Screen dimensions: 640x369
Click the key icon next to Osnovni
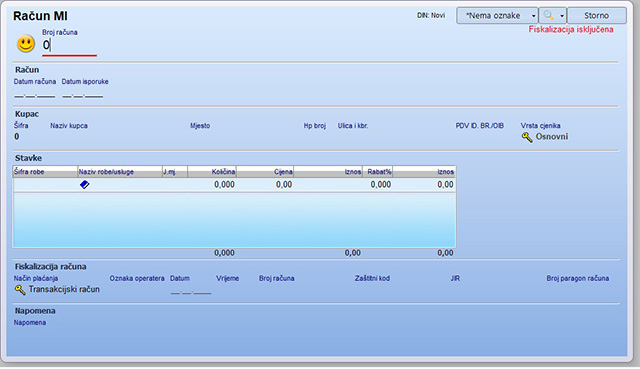527,137
